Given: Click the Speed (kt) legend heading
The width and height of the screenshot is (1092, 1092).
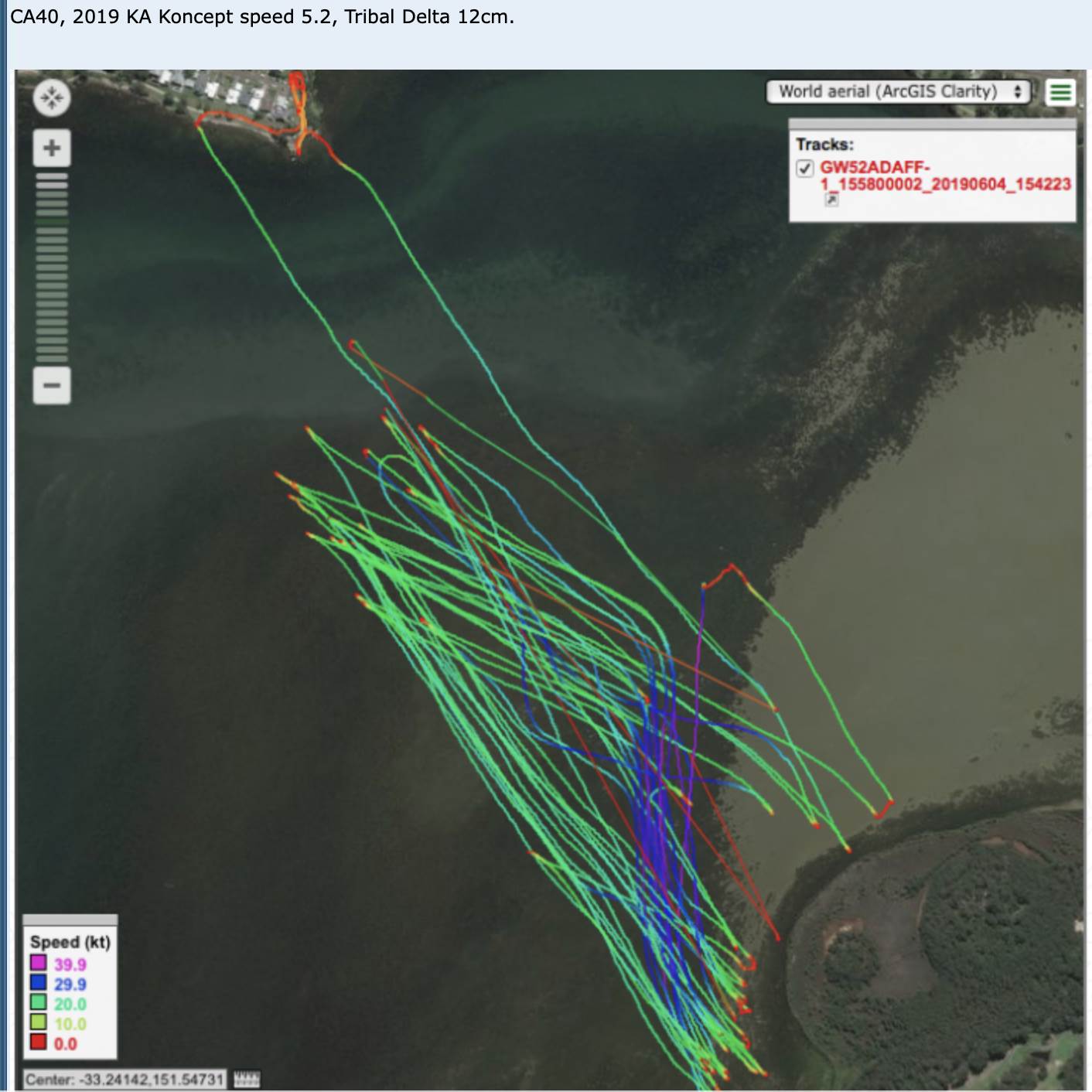Looking at the screenshot, I should [70, 942].
